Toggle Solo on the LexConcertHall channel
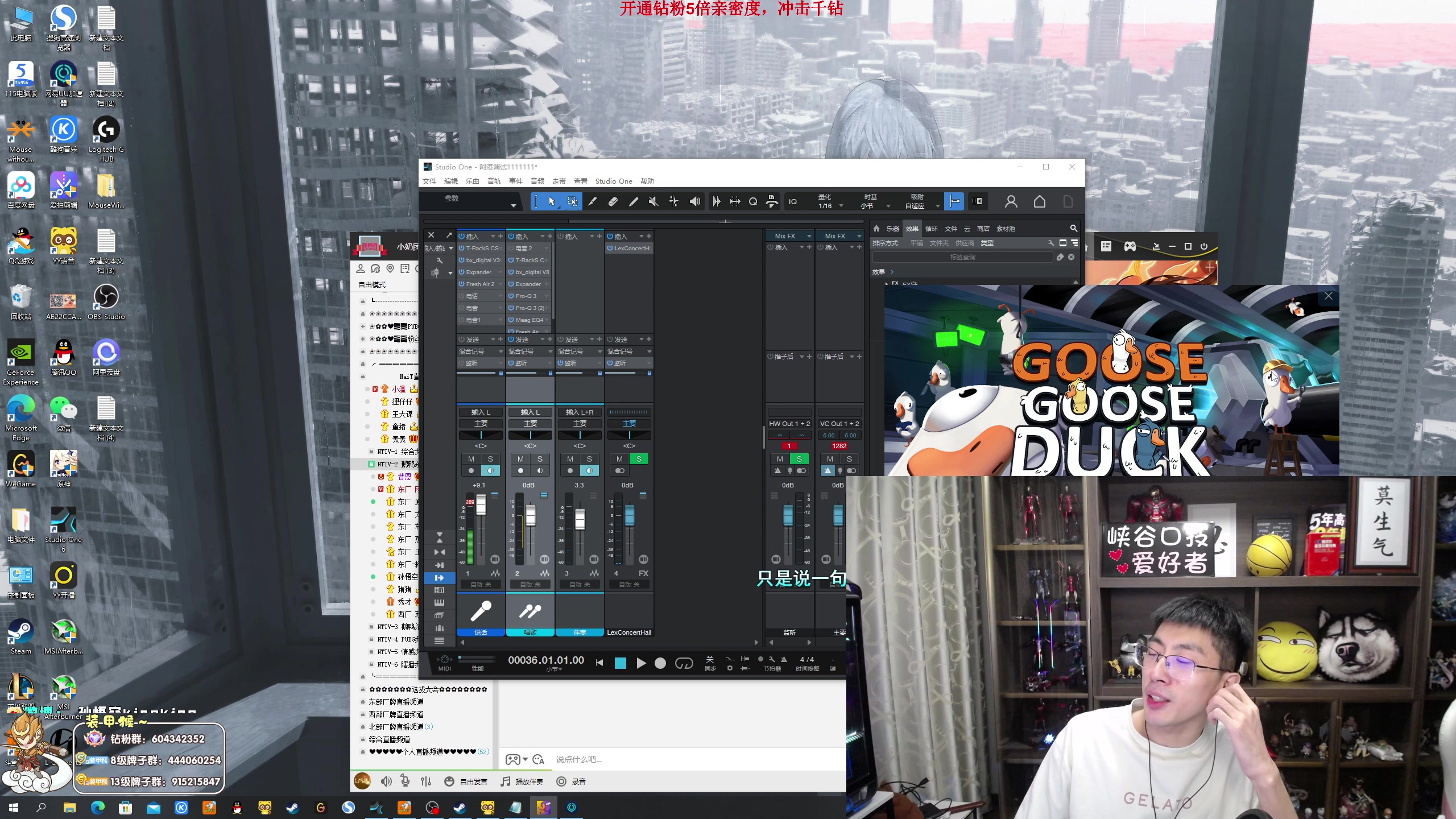1456x819 pixels. 639,458
